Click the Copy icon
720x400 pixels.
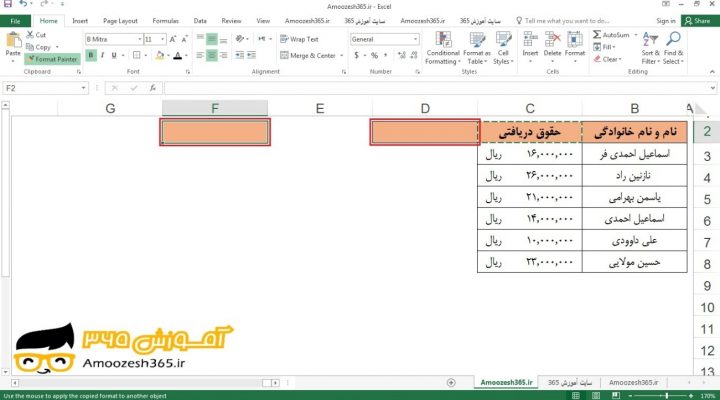[30, 47]
